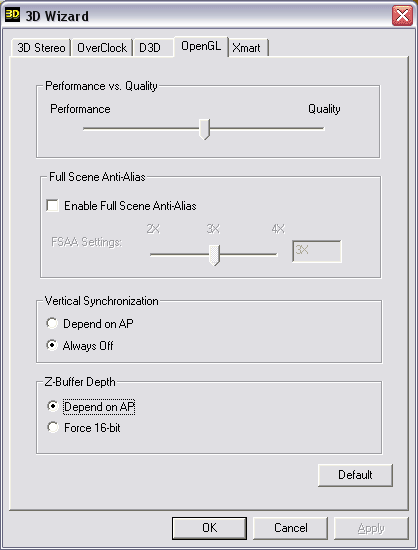Click the 3D Wizard title bar icon
Image resolution: width=418 pixels, height=550 pixels.
pyautogui.click(x=12, y=15)
